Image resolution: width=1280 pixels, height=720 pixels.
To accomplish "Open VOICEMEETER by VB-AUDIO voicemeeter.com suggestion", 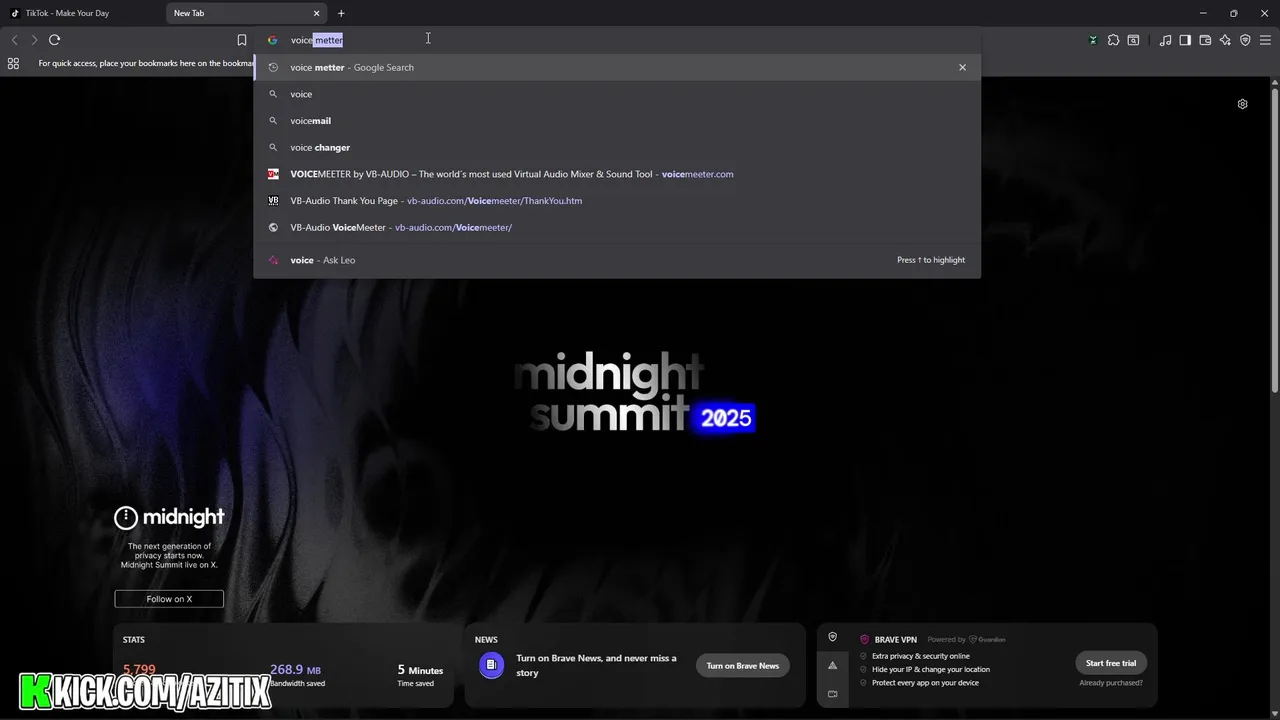I will pos(617,174).
